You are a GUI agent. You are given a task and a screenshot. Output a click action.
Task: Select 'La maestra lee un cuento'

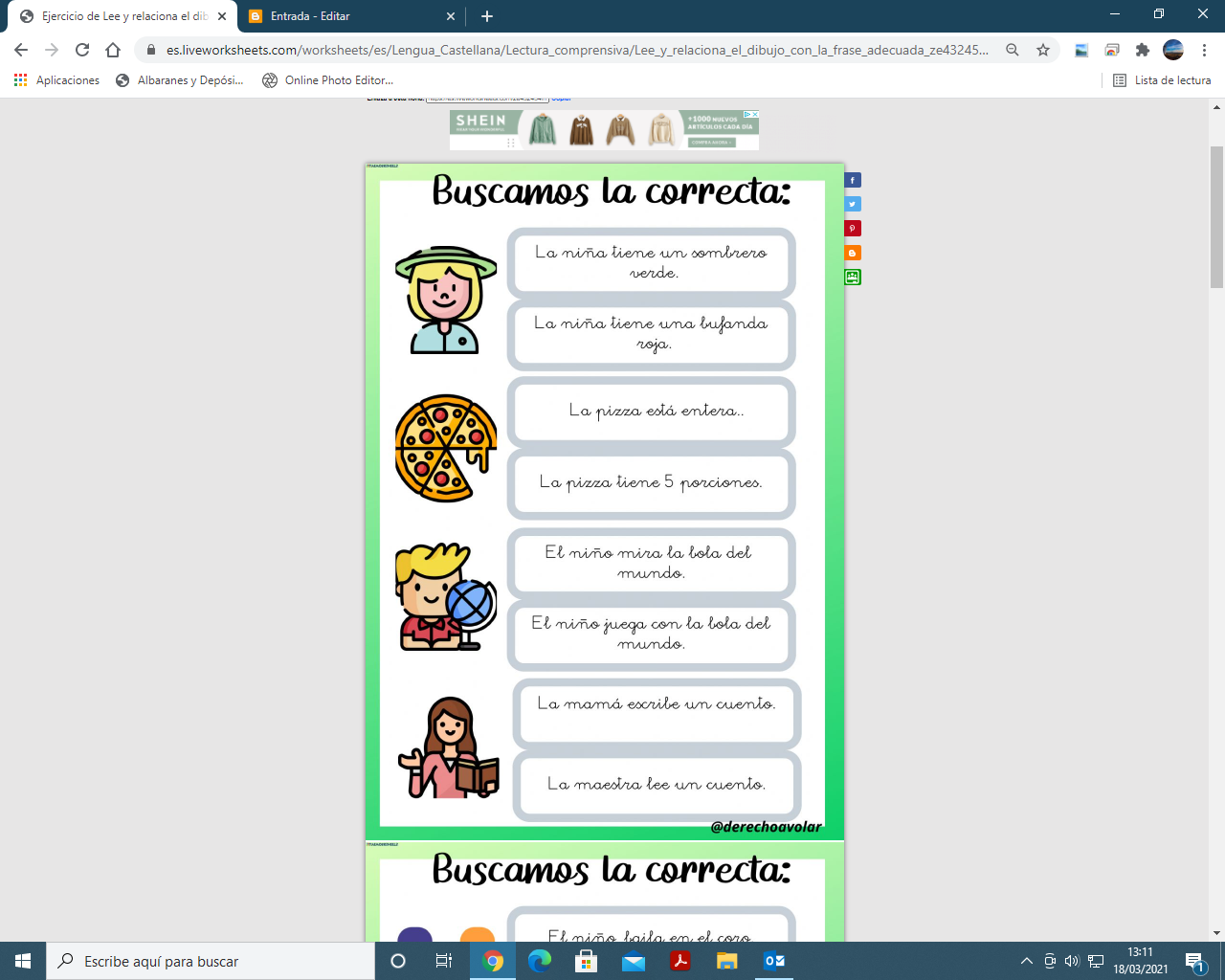tap(657, 786)
